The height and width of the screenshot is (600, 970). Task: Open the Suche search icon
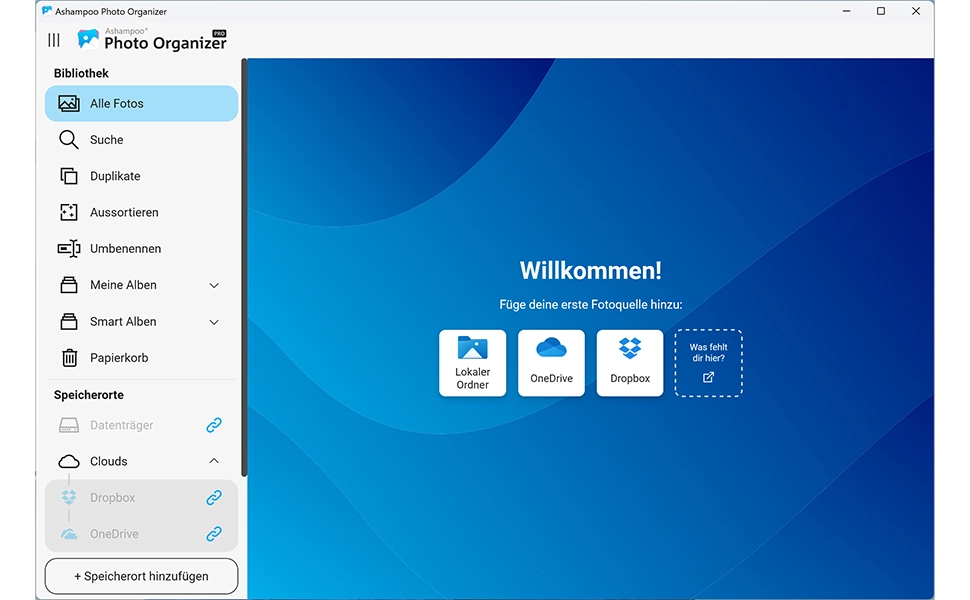[x=69, y=139]
